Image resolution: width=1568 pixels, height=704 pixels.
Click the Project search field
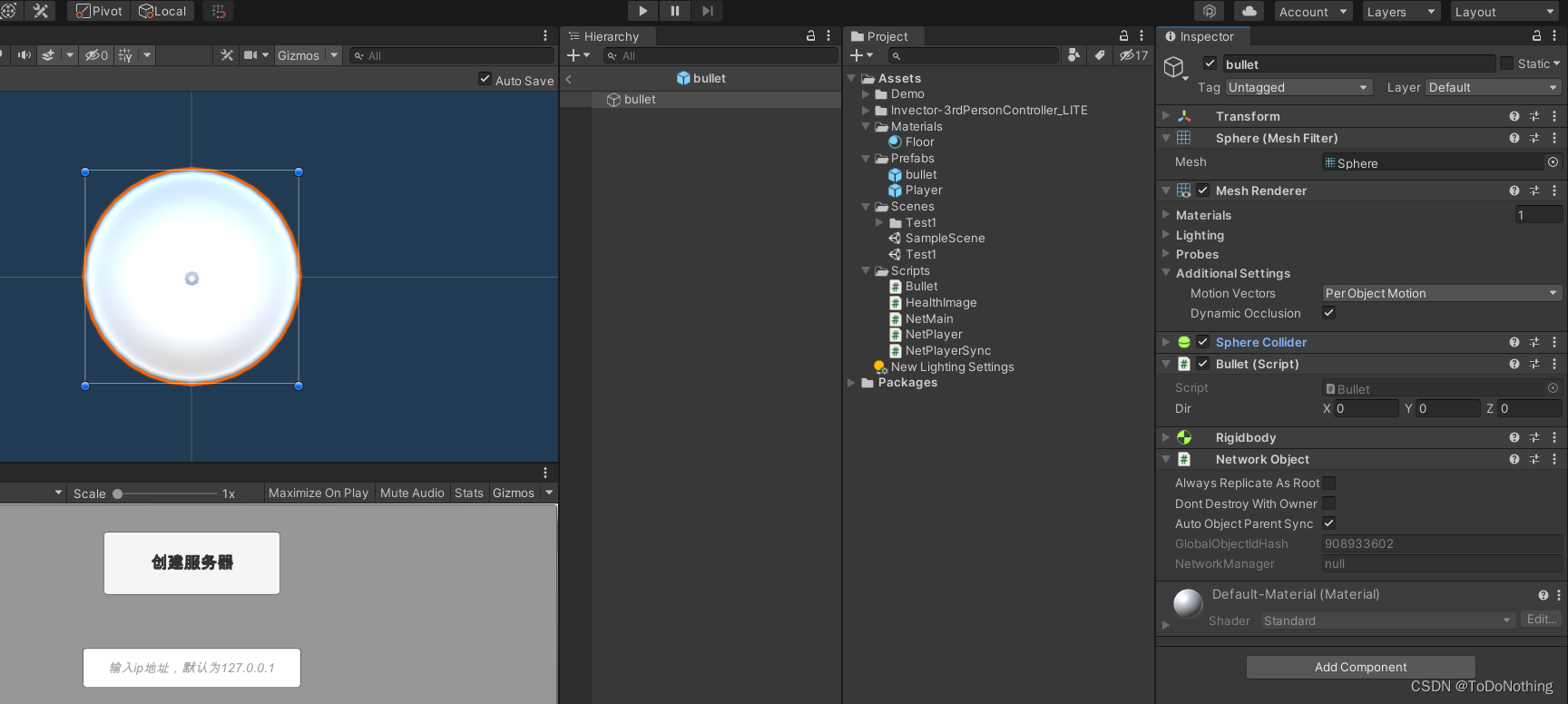click(973, 55)
